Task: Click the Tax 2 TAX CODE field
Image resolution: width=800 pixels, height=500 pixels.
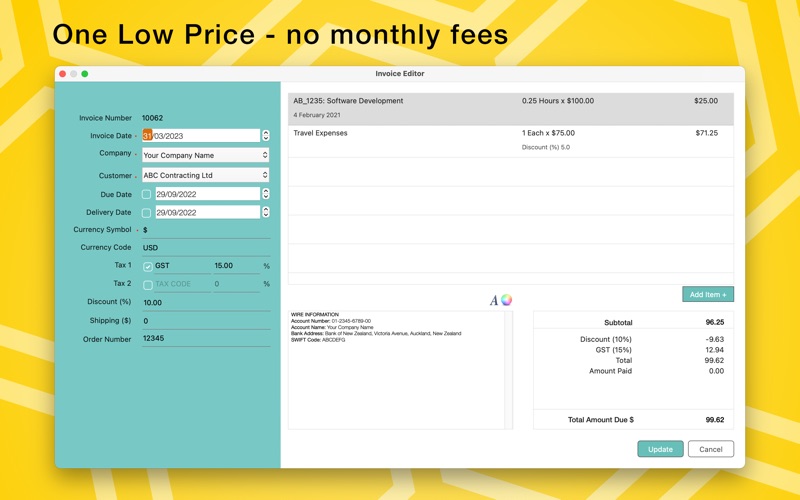Action: 182,284
